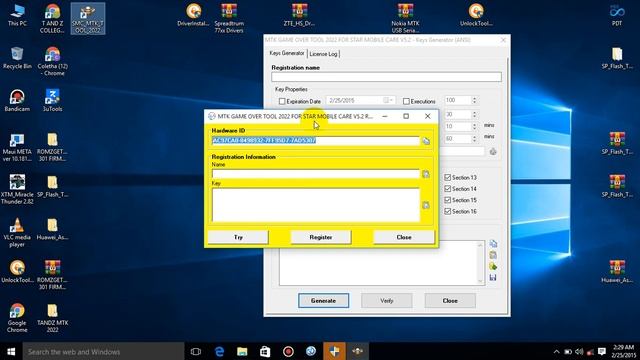Copy the Hardware ID using its copy icon
This screenshot has width=640, height=360.
click(426, 141)
